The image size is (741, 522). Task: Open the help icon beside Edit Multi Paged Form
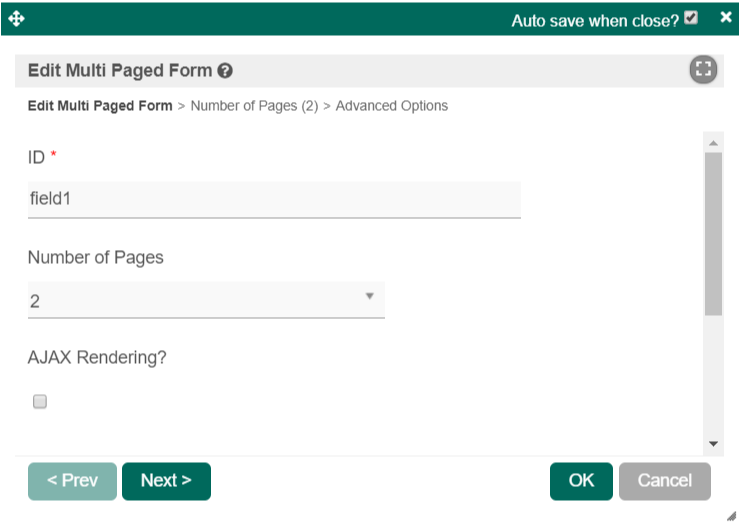click(225, 71)
